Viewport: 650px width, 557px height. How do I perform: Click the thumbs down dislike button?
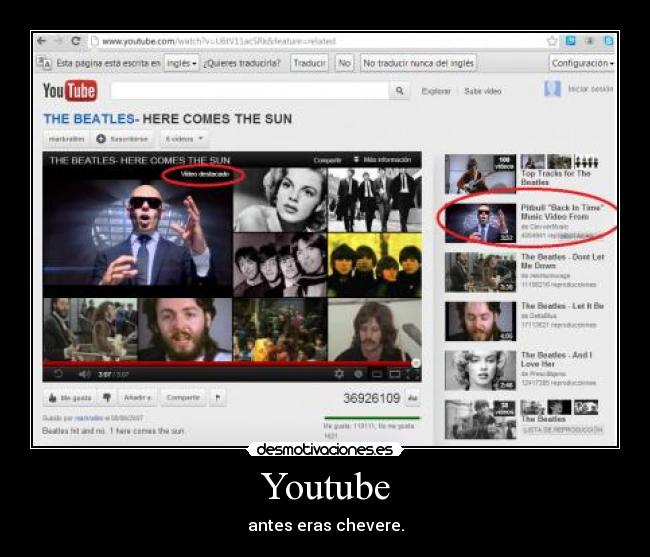(x=107, y=398)
